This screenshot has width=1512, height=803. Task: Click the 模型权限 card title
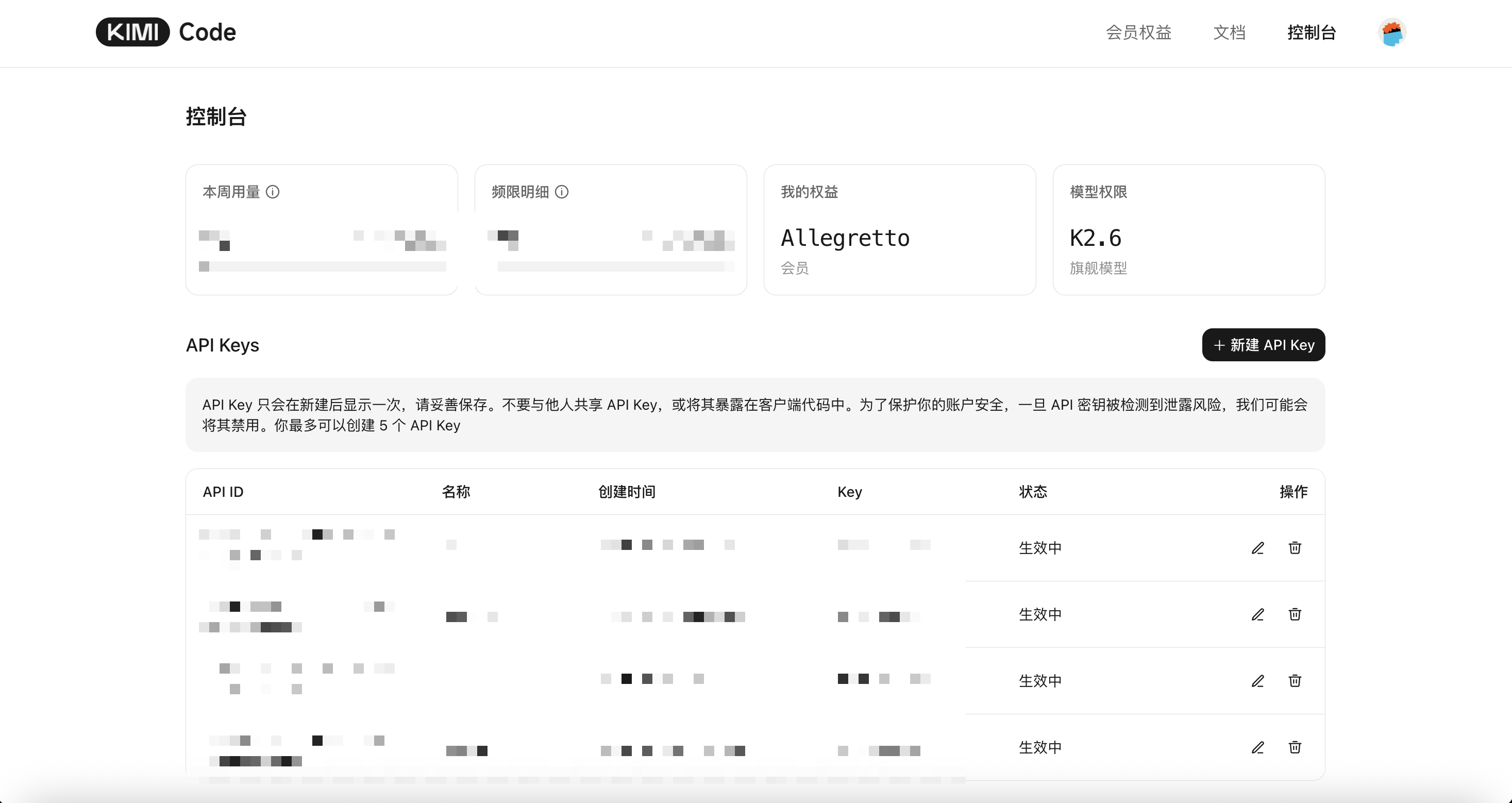pos(1098,192)
